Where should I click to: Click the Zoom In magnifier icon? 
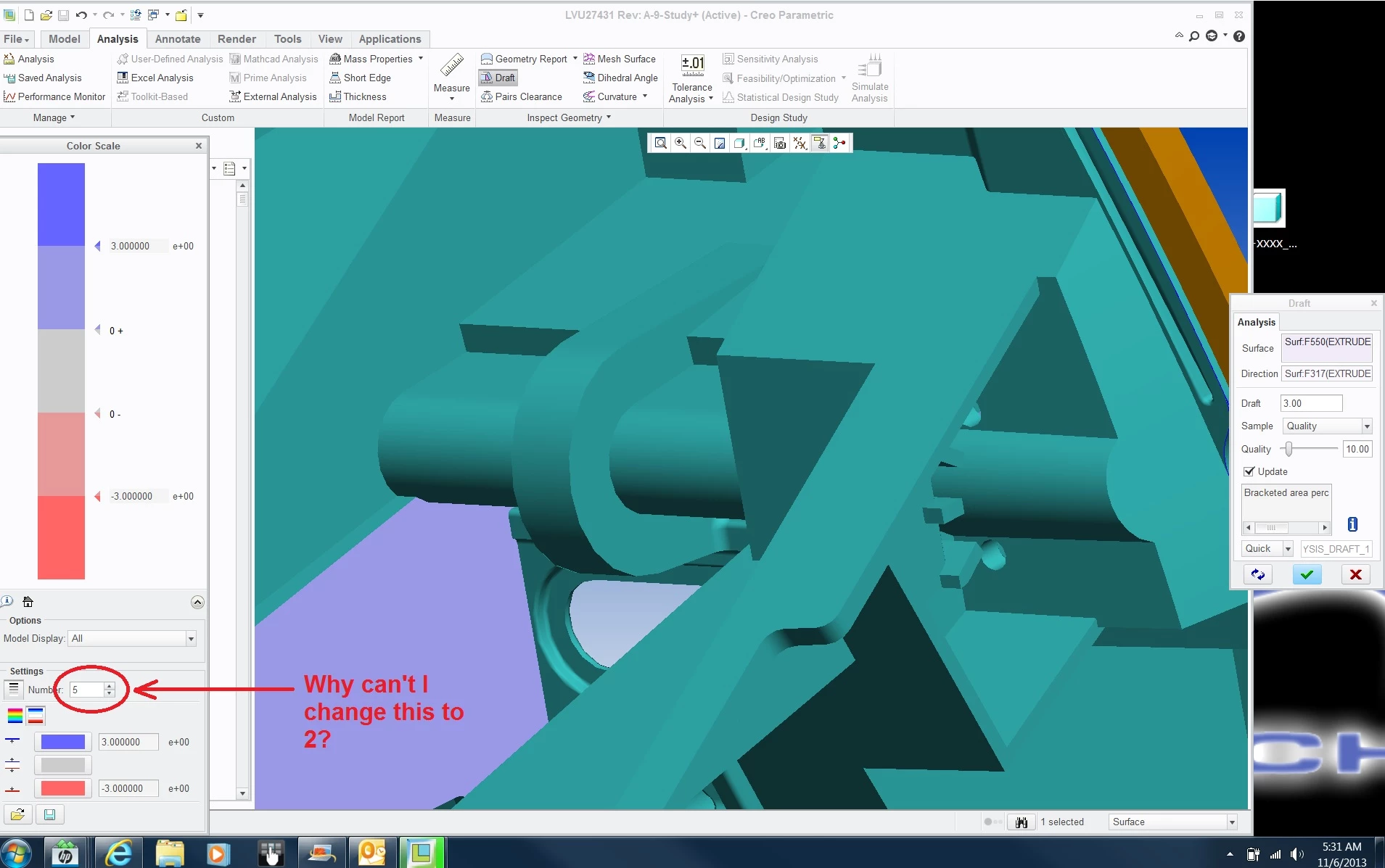tap(681, 143)
